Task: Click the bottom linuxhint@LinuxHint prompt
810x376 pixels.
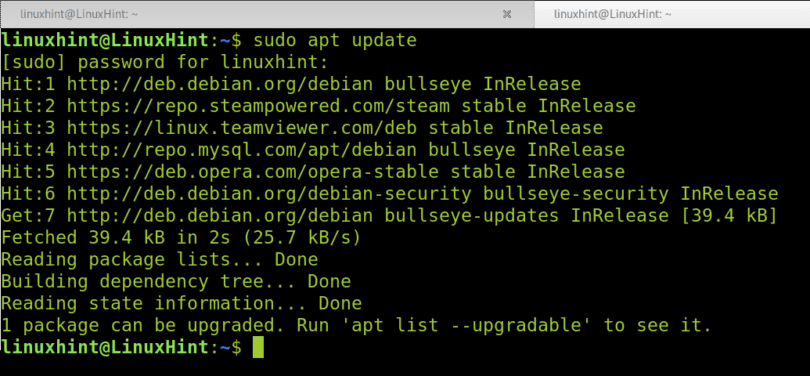Action: [x=121, y=347]
